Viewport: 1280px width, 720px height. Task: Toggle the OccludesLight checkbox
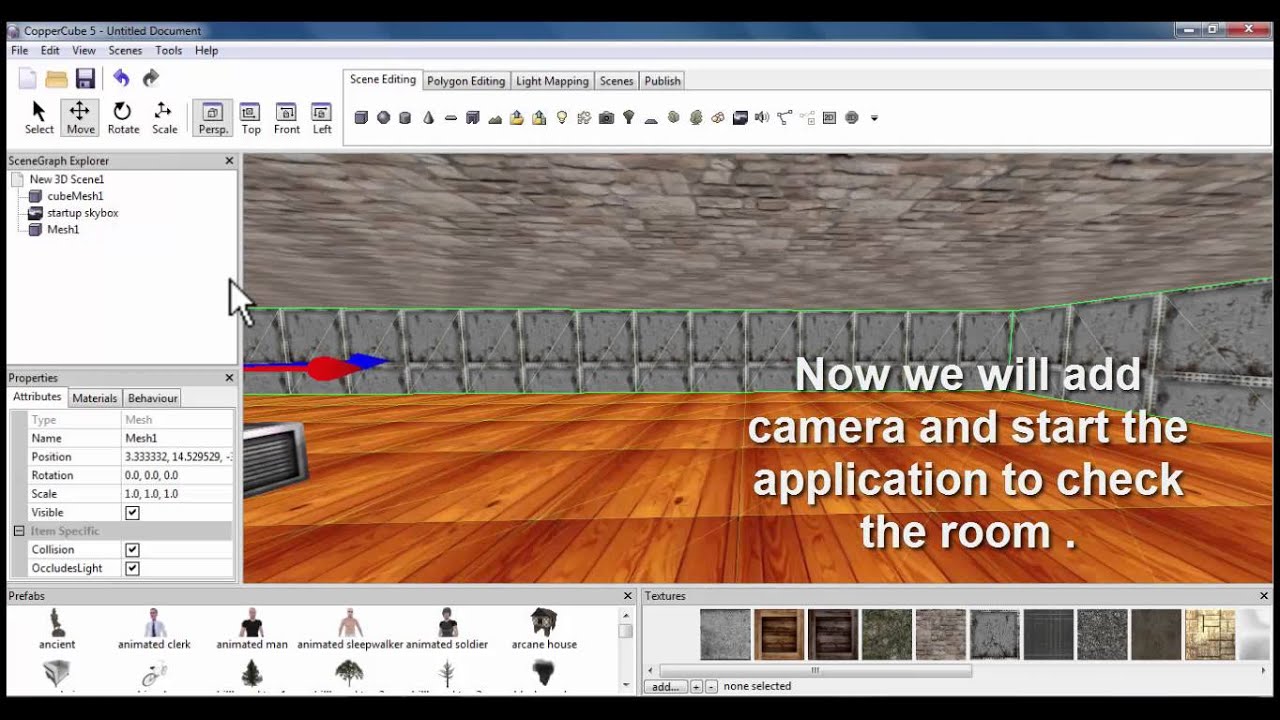point(132,568)
